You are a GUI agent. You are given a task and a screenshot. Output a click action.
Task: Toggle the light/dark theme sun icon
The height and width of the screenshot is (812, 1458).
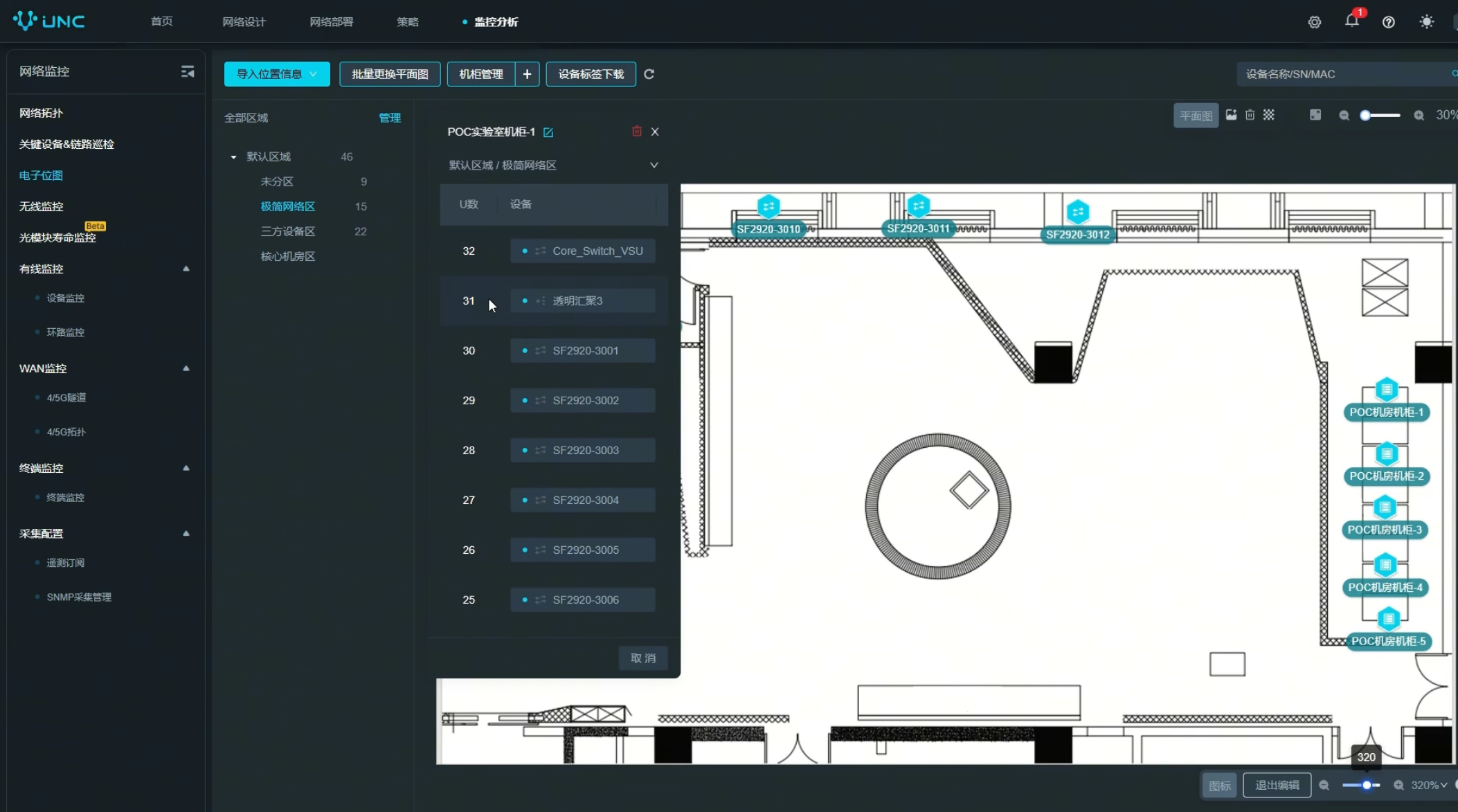pyautogui.click(x=1426, y=21)
